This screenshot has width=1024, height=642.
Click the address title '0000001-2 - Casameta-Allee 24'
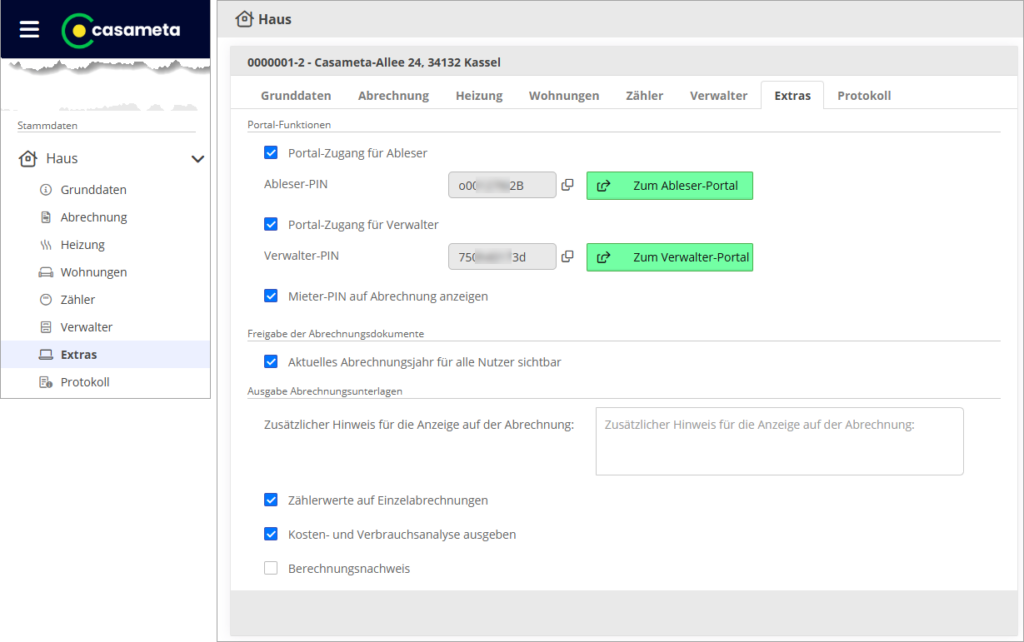pos(374,63)
